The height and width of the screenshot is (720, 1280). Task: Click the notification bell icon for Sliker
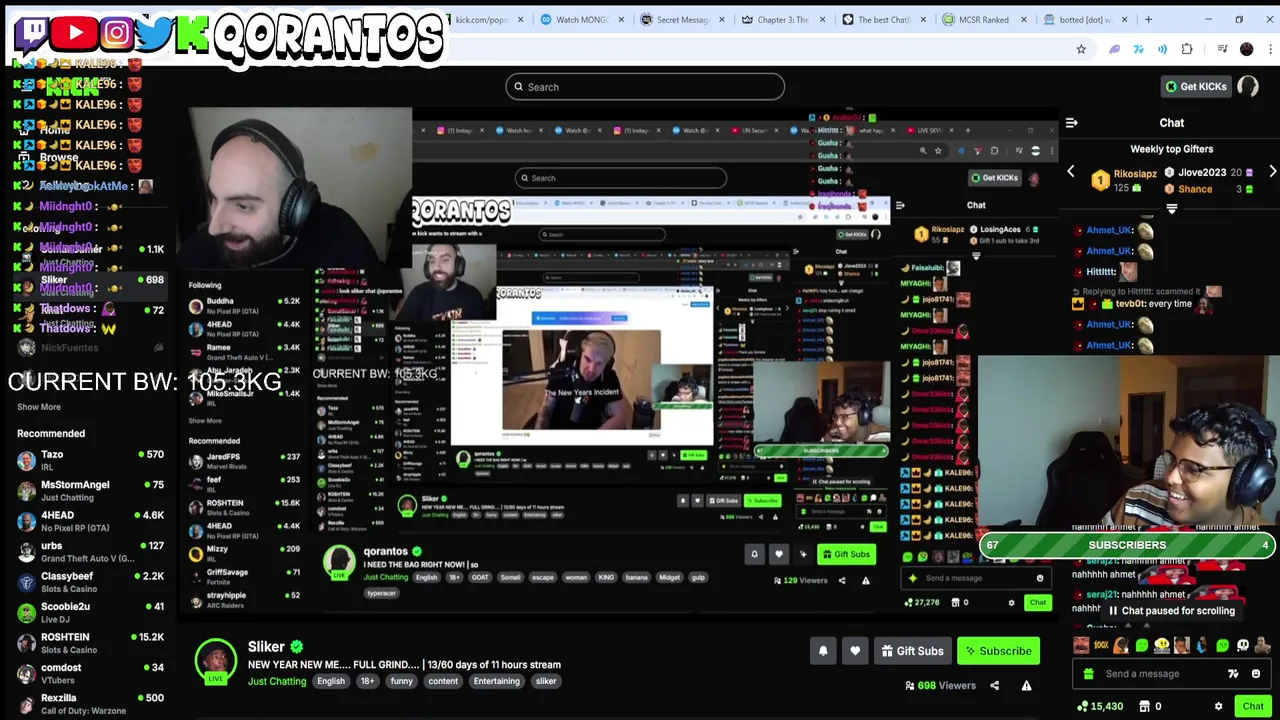pyautogui.click(x=823, y=651)
